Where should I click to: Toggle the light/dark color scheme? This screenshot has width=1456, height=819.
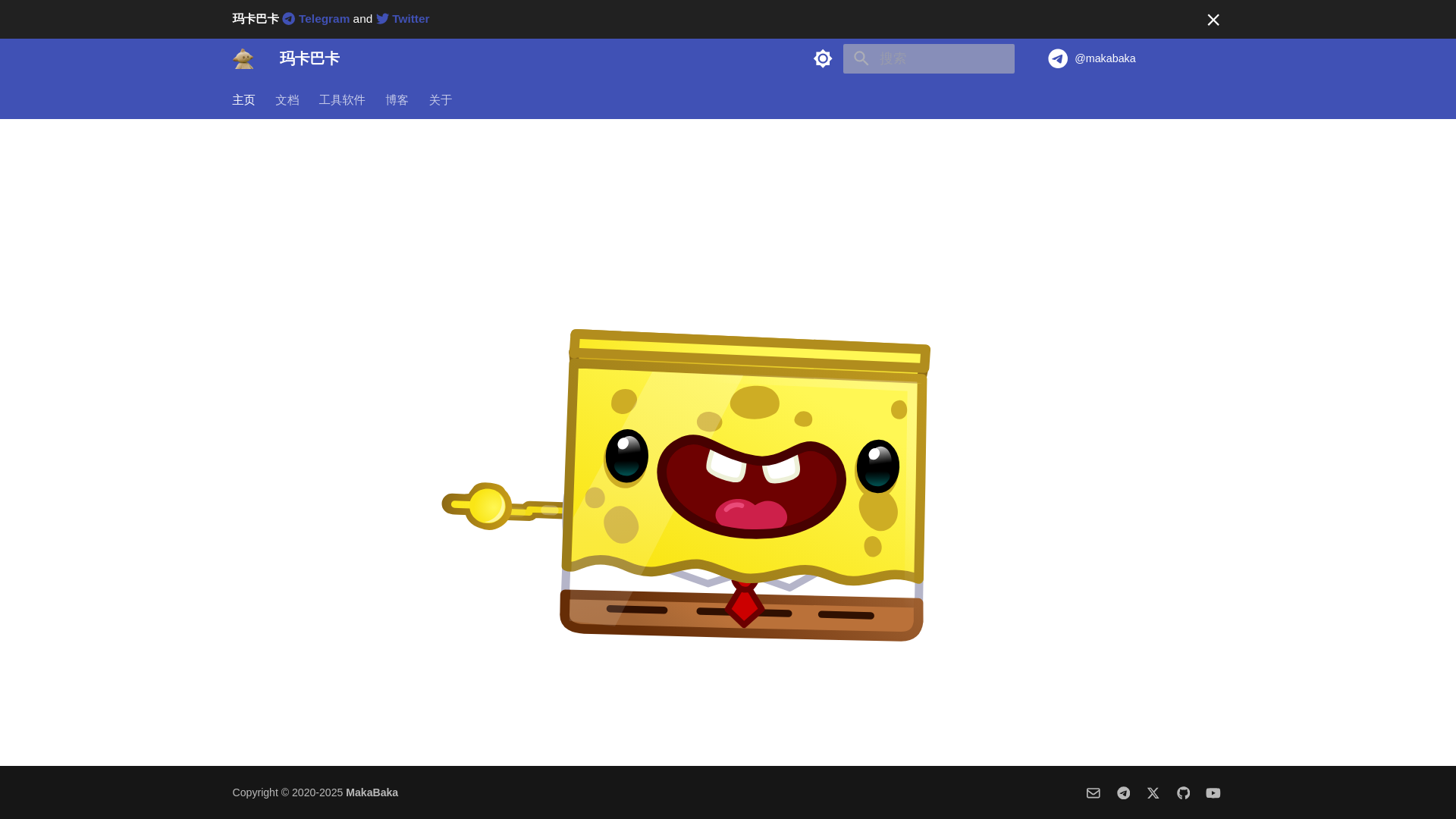823,58
